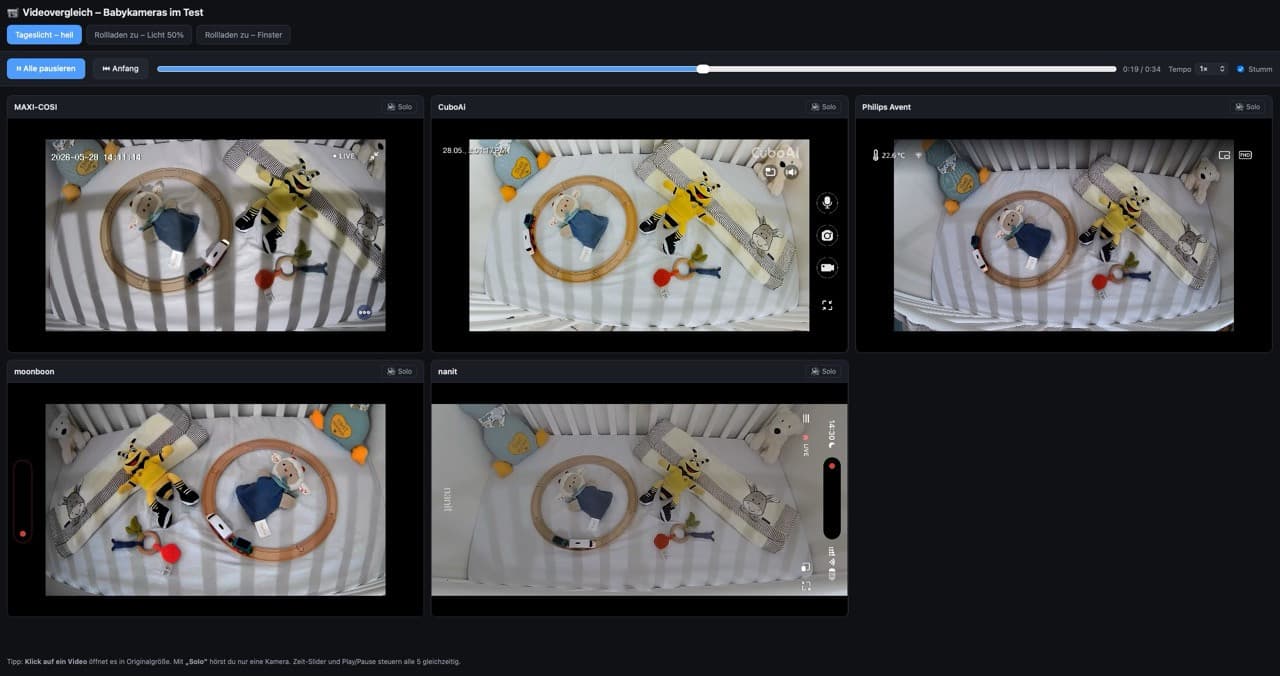Viewport: 1280px width, 676px height.
Task: Click the MAXI-COSI panel title
Action: click(35, 107)
